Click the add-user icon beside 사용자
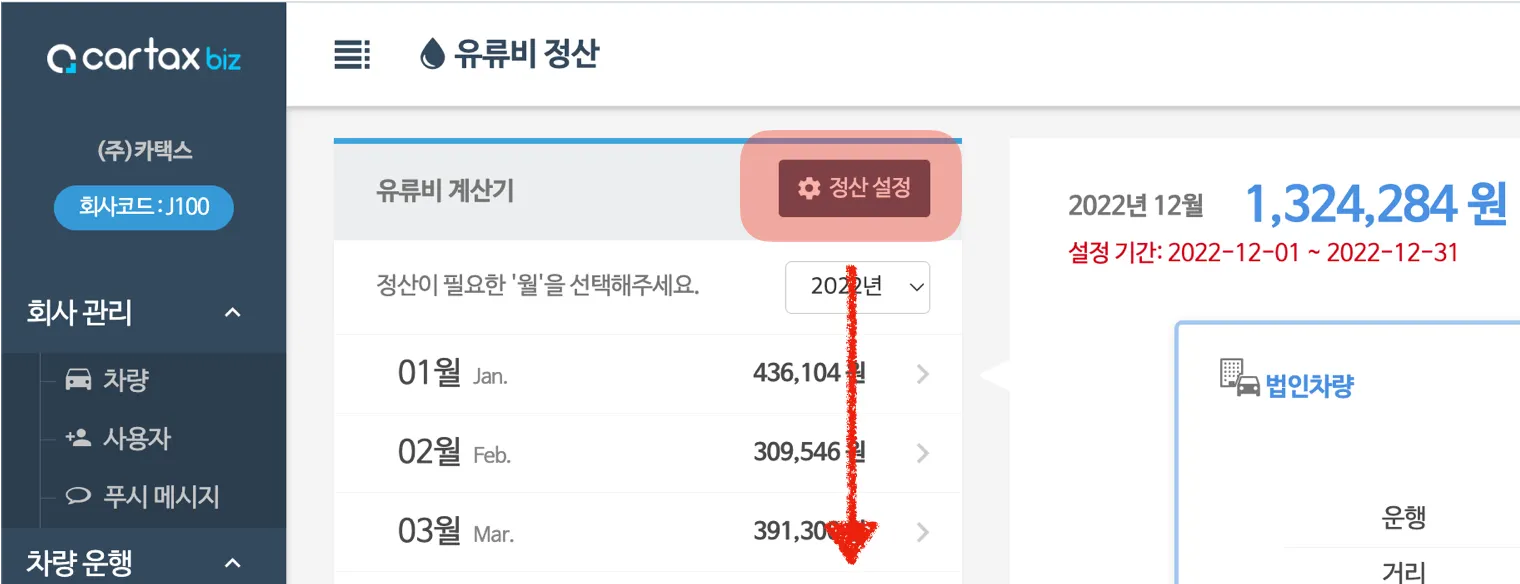The width and height of the screenshot is (1520, 584). [78, 438]
